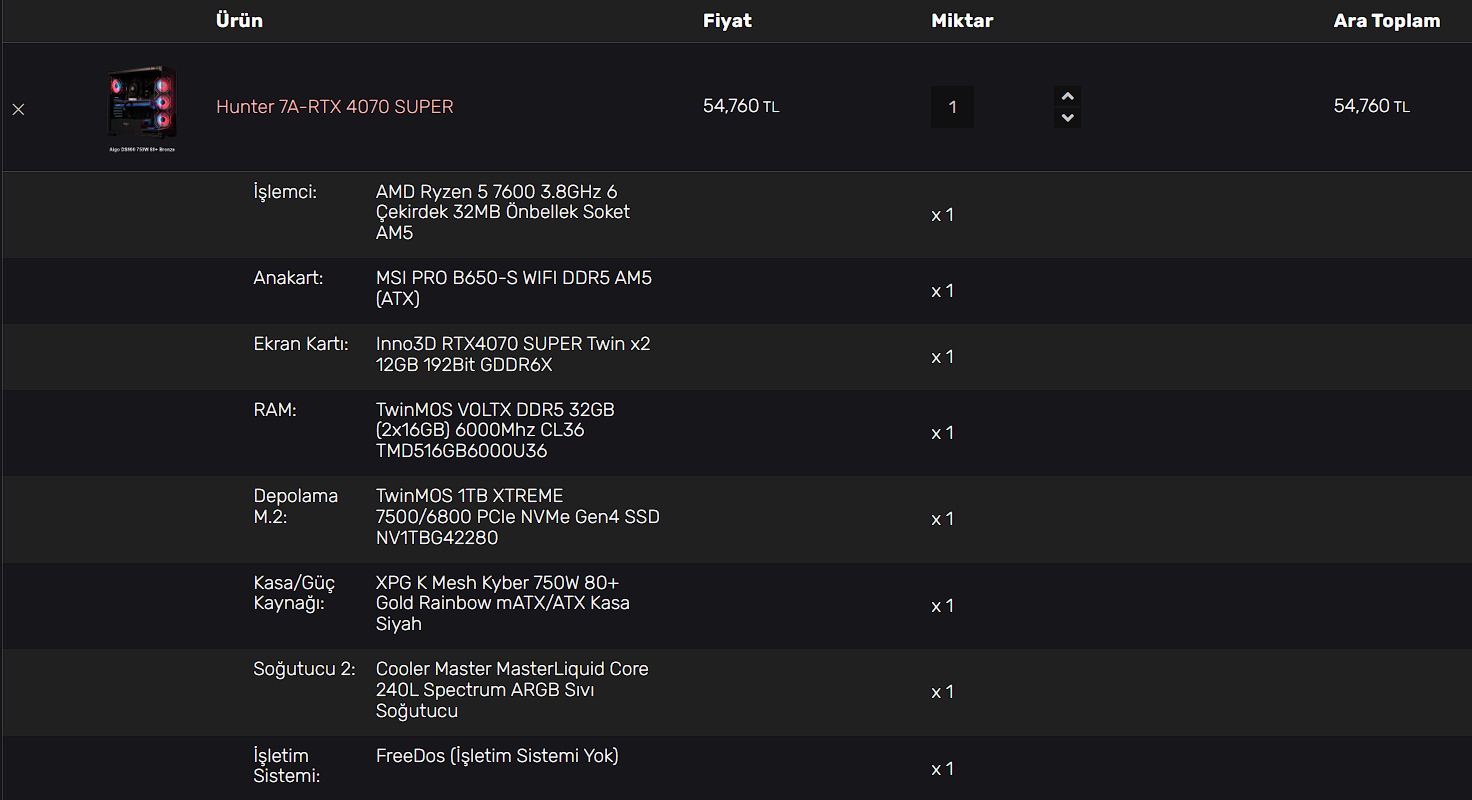Screen dimensions: 1472x800
Task: Click the MSI PRO B650-S WIFI motherboard entry
Action: coord(513,288)
